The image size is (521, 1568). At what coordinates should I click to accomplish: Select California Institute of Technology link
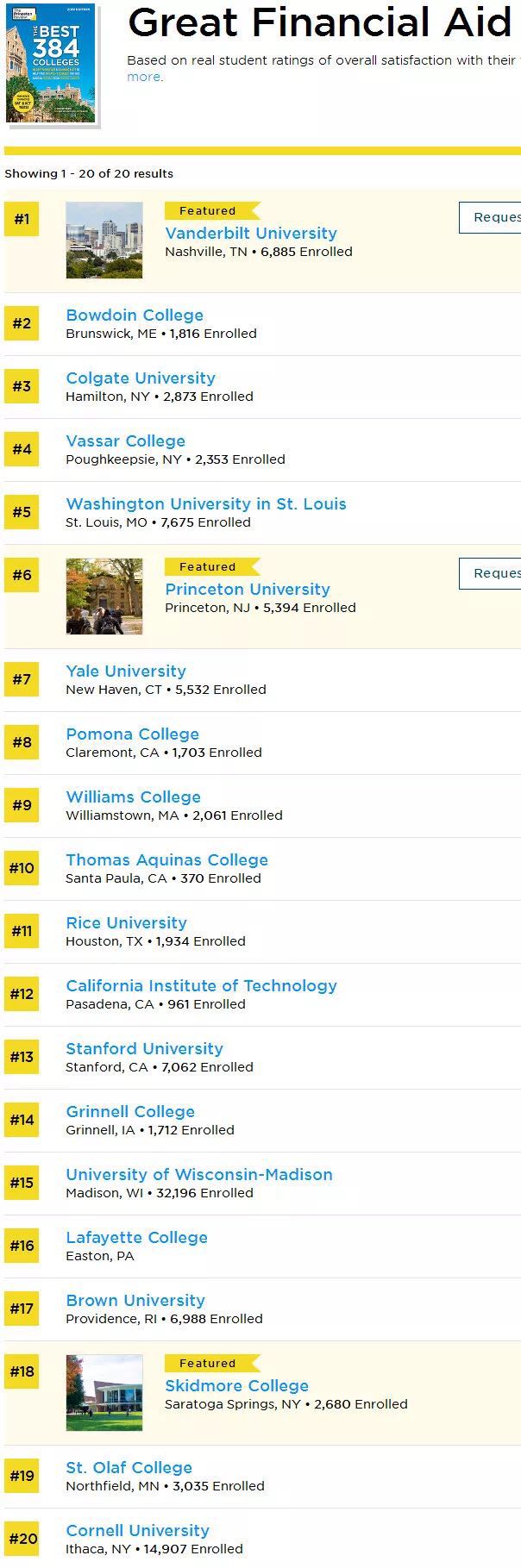(x=201, y=986)
